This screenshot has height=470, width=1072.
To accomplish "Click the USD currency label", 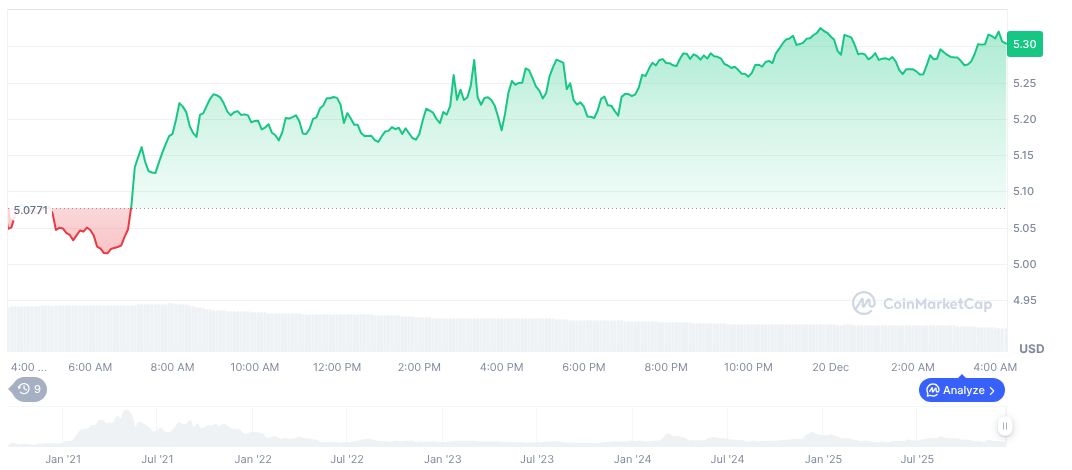I will point(1031,348).
